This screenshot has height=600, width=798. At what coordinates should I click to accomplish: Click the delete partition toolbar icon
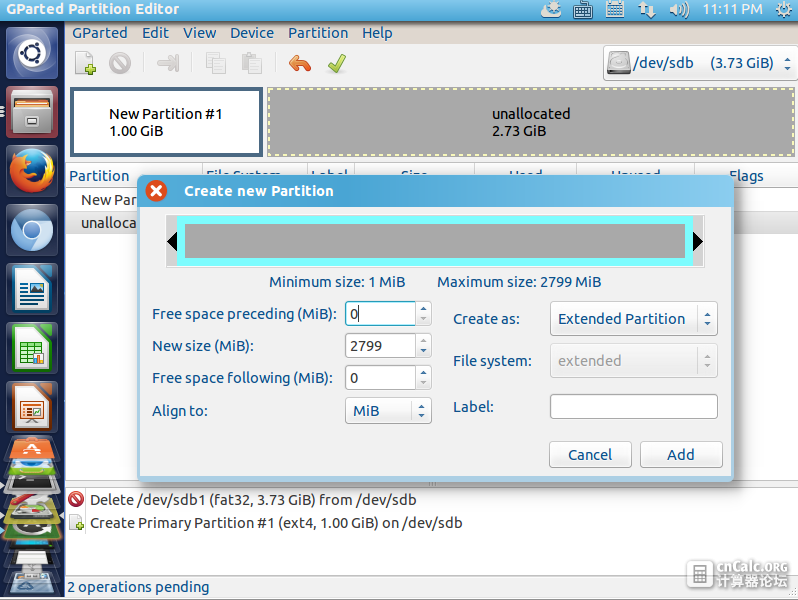pyautogui.click(x=120, y=64)
